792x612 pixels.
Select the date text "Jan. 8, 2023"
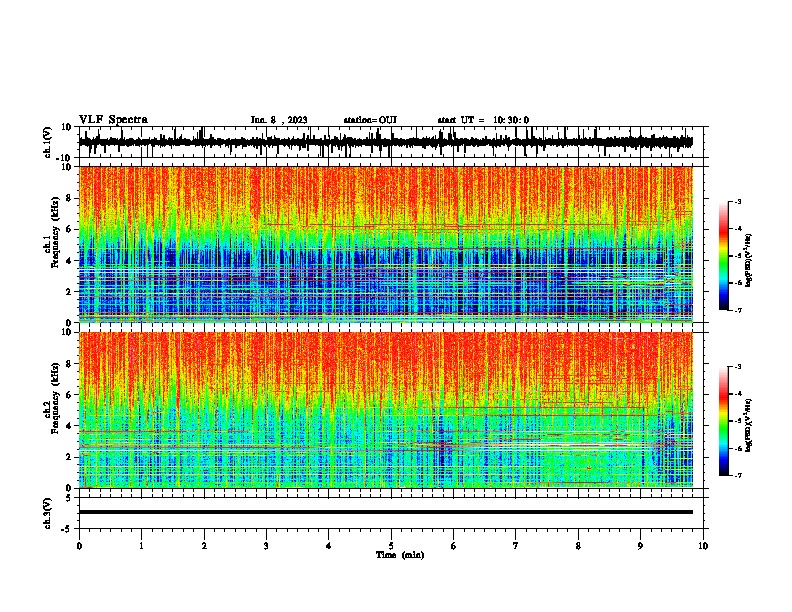pyautogui.click(x=279, y=120)
